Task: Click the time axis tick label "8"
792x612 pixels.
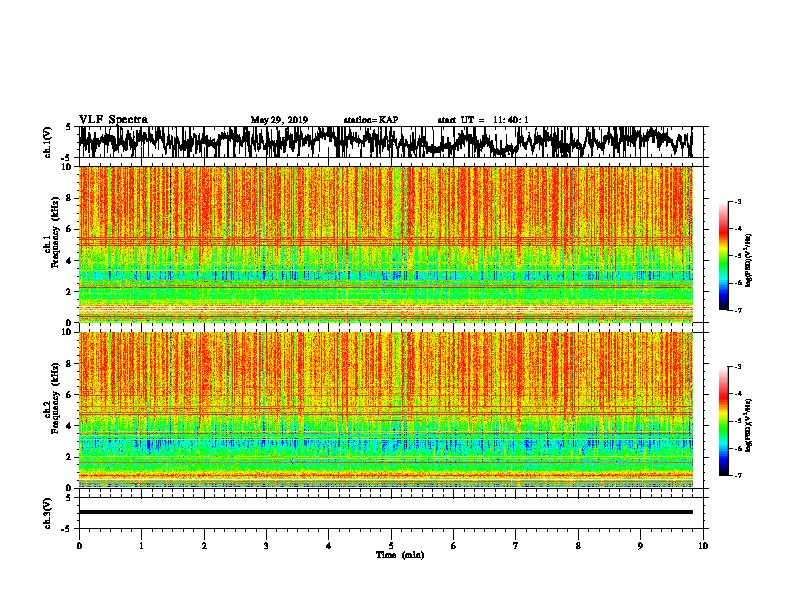Action: point(578,546)
